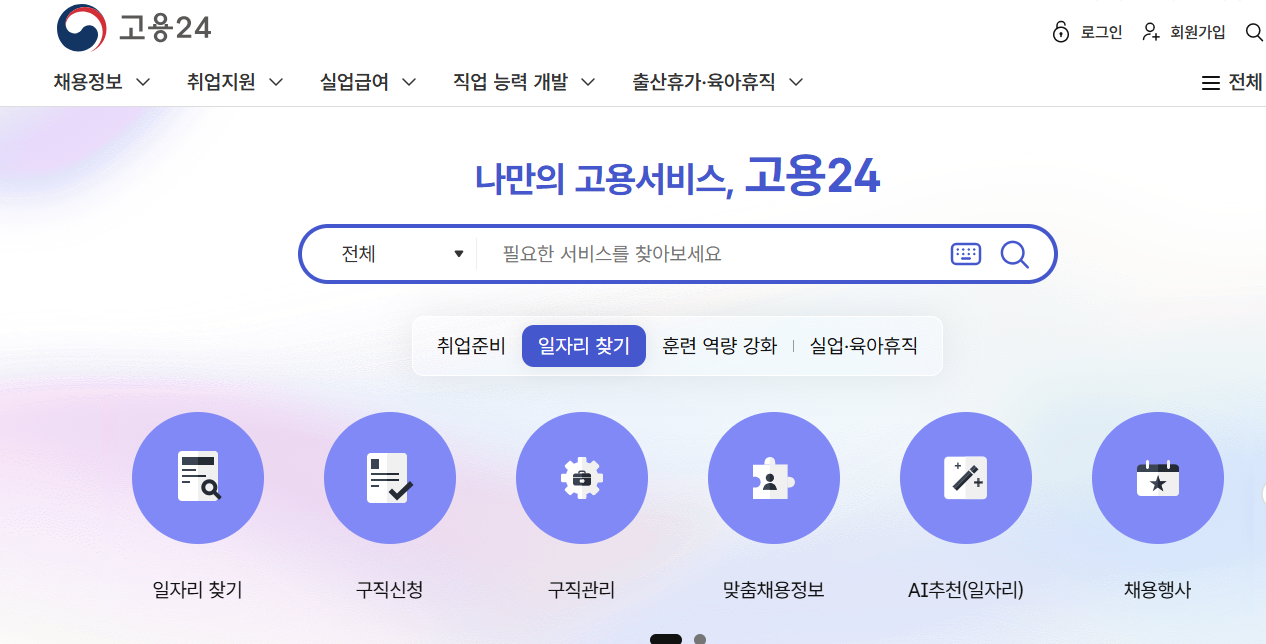The width and height of the screenshot is (1266, 644).
Task: Open the 취업지원 menu
Action: click(221, 82)
